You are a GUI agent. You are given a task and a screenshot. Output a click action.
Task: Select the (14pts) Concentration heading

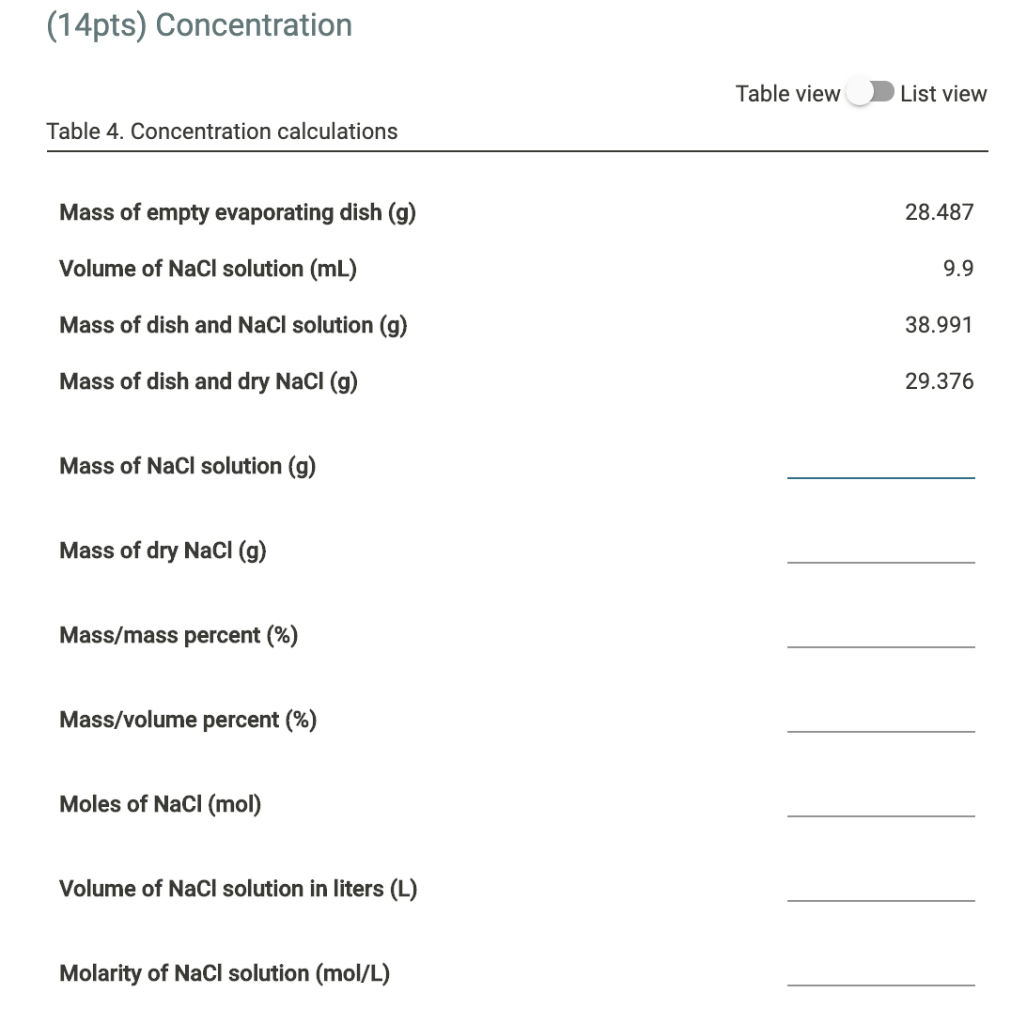(x=198, y=24)
